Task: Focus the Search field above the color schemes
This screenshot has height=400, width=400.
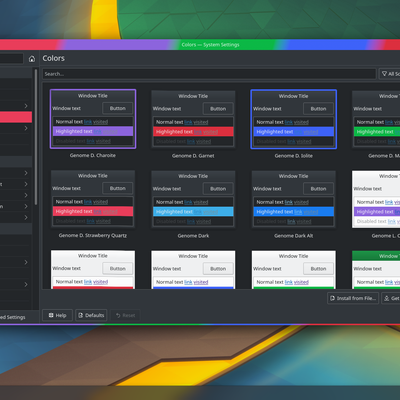Action: click(209, 74)
